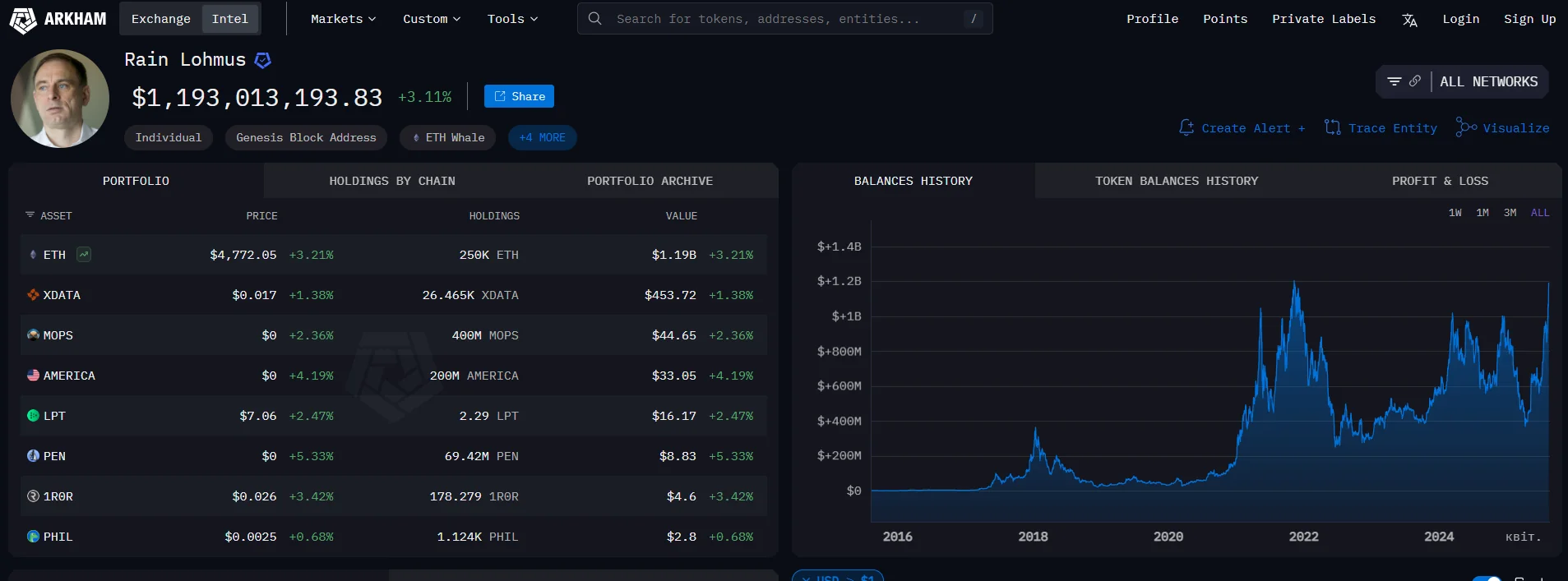Image resolution: width=1568 pixels, height=581 pixels.
Task: Sort by the HOLDINGS column header
Action: (x=494, y=216)
